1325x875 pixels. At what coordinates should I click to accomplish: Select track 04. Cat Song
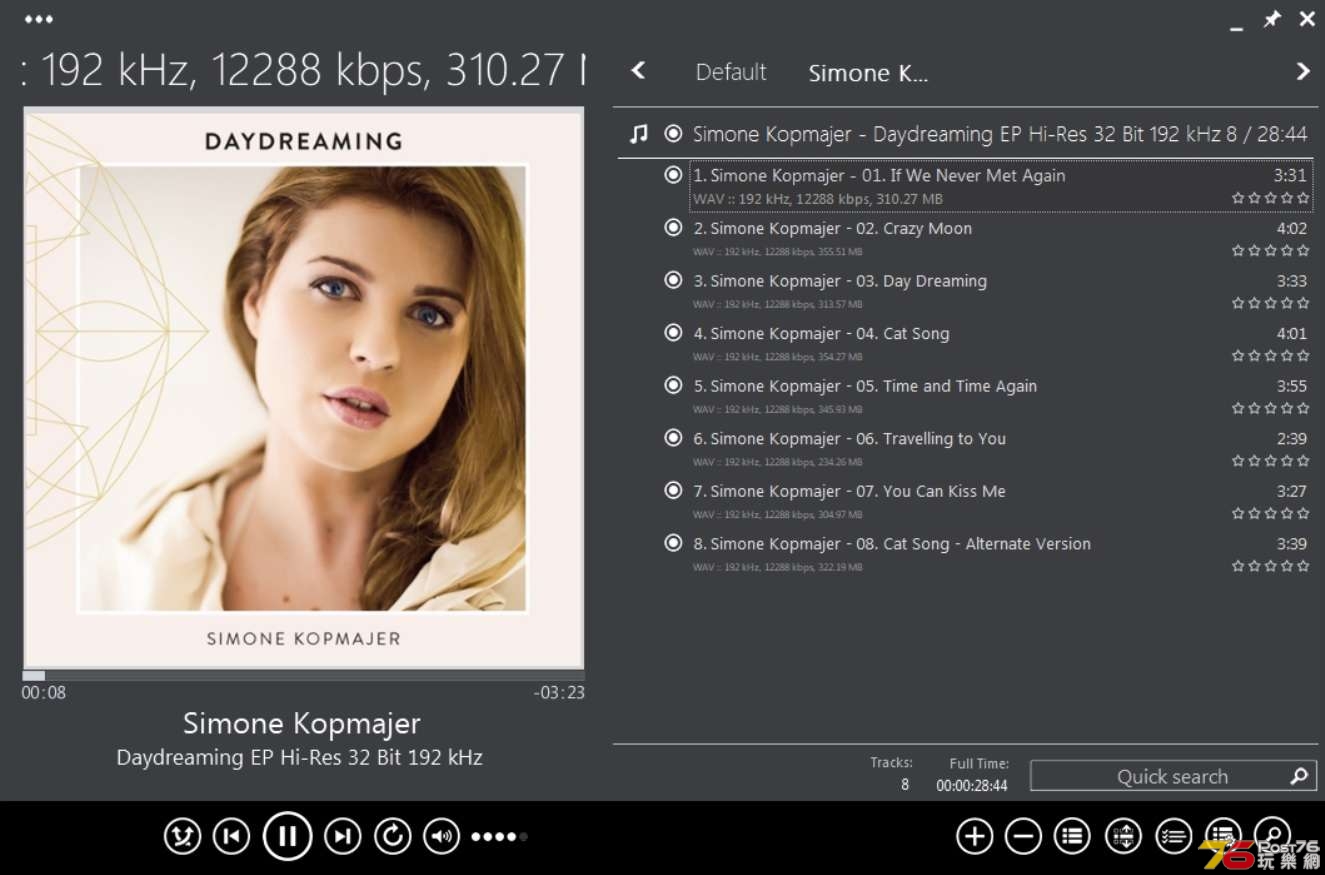(1000, 343)
